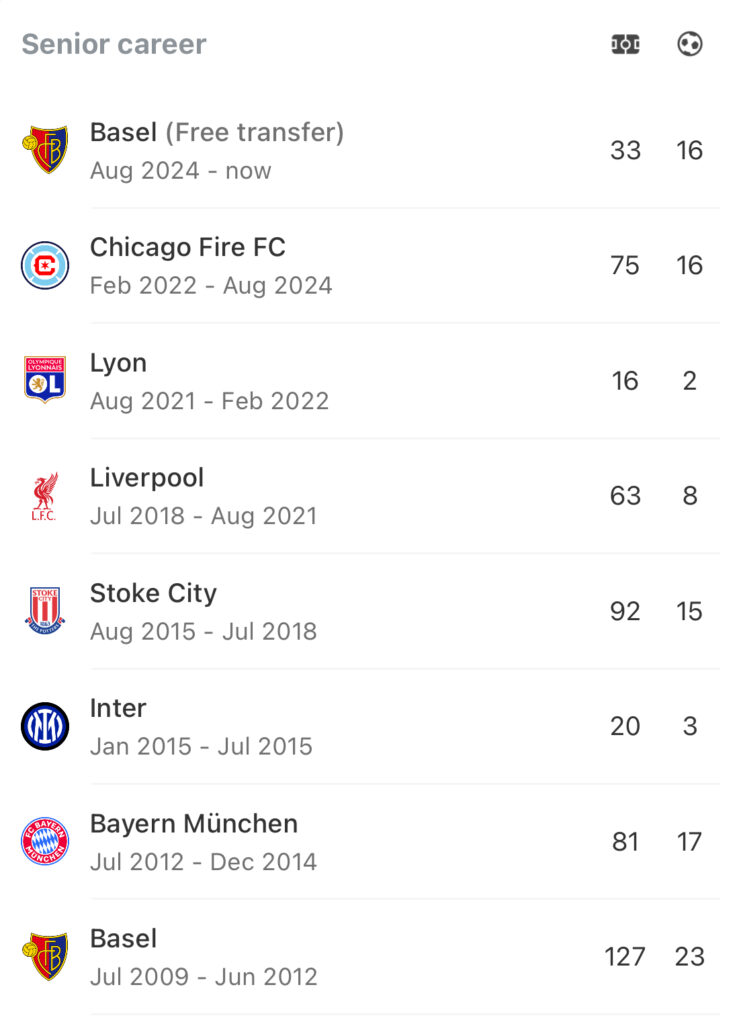Viewport: 739px width, 1024px height.
Task: Click the Inter club logo
Action: pos(45,726)
